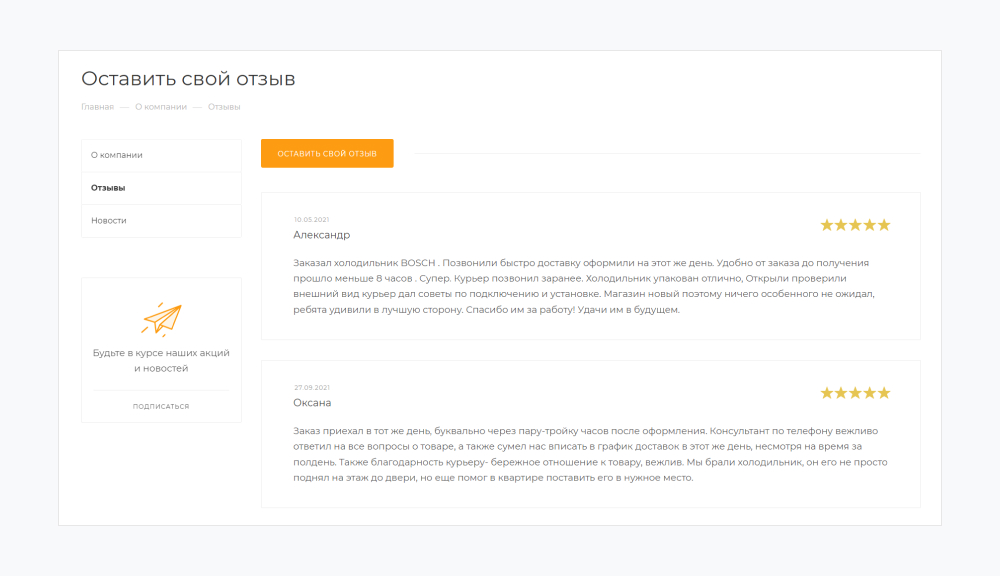Select 'Отзывы' in the sidebar menu

pos(108,188)
